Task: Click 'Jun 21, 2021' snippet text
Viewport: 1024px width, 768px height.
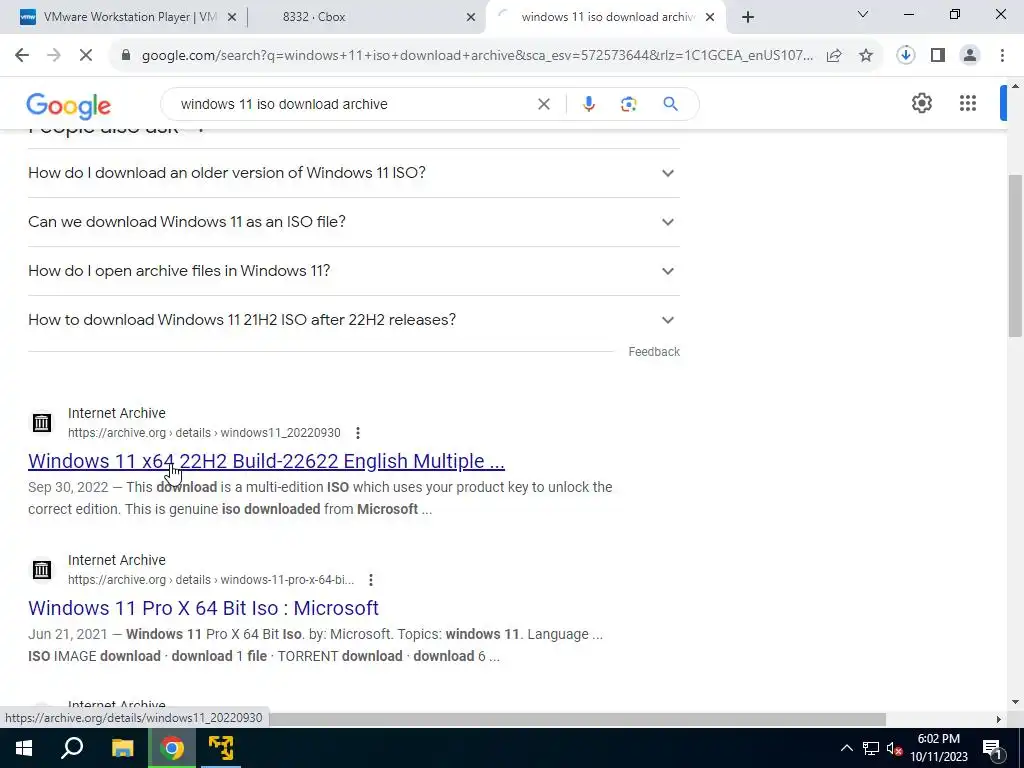Action: (68, 634)
